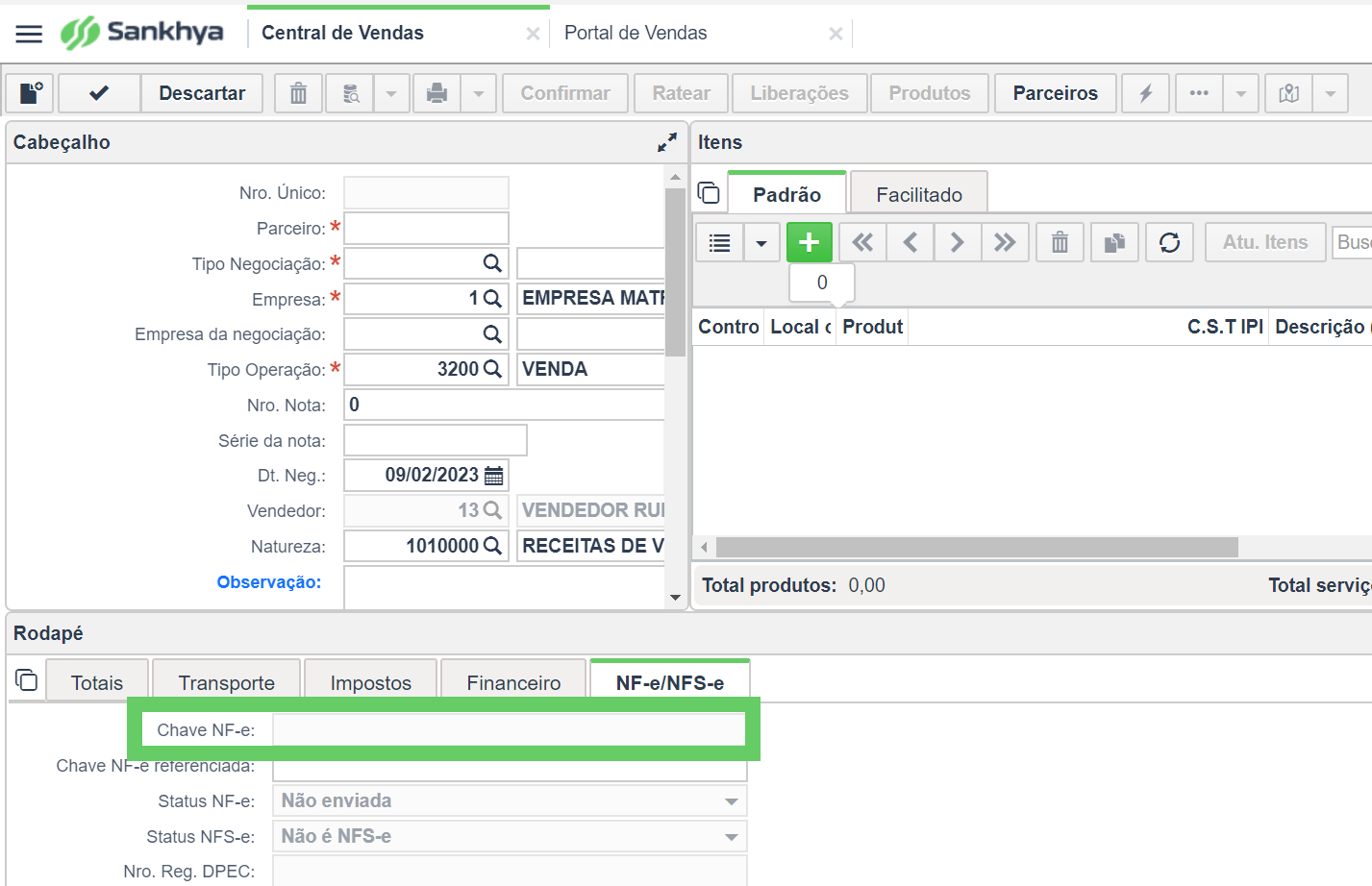
Task: Open the Status NFS-e dropdown
Action: click(732, 837)
